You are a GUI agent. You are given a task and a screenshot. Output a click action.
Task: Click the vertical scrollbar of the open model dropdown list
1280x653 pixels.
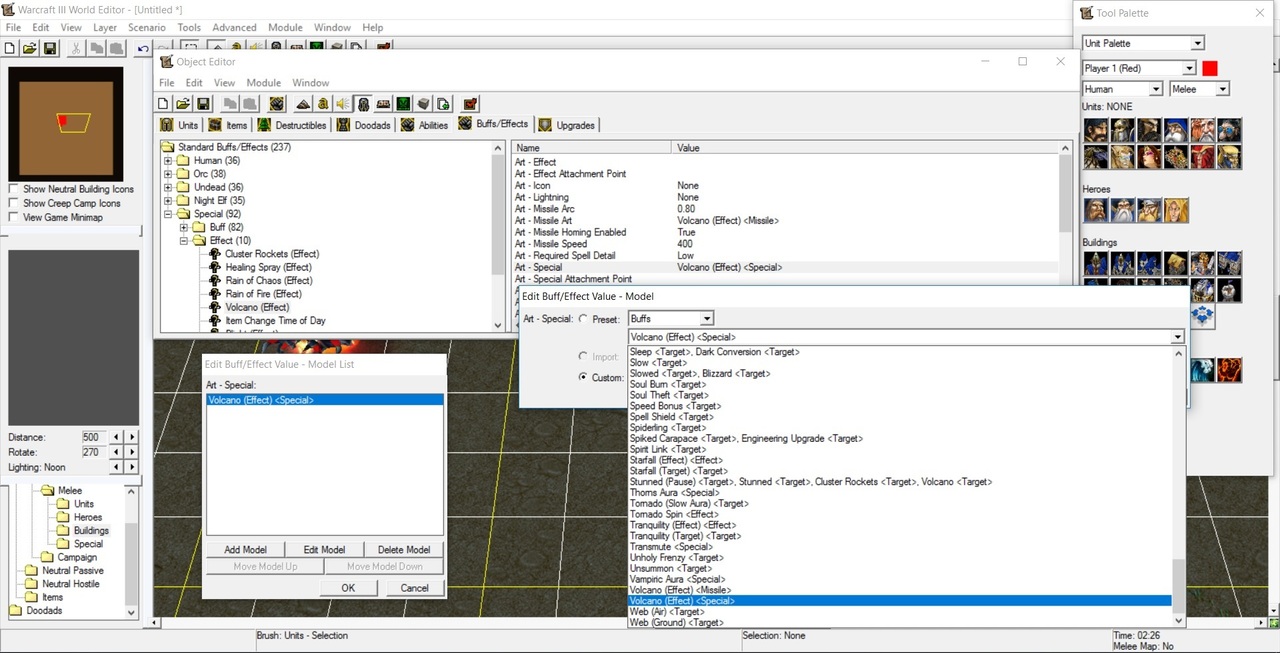pyautogui.click(x=1178, y=487)
